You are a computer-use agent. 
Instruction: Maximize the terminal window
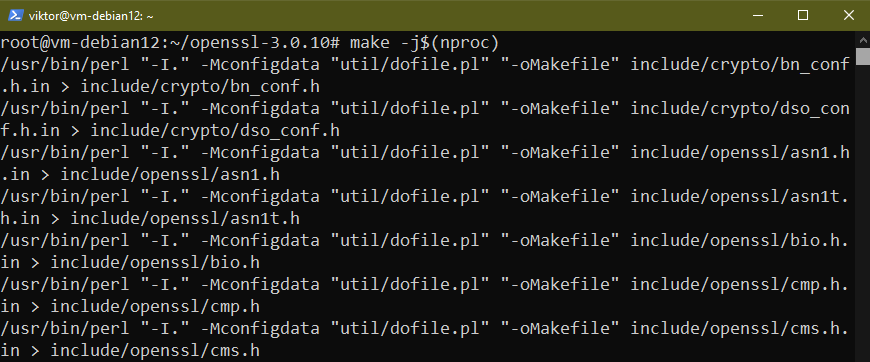pyautogui.click(x=802, y=16)
